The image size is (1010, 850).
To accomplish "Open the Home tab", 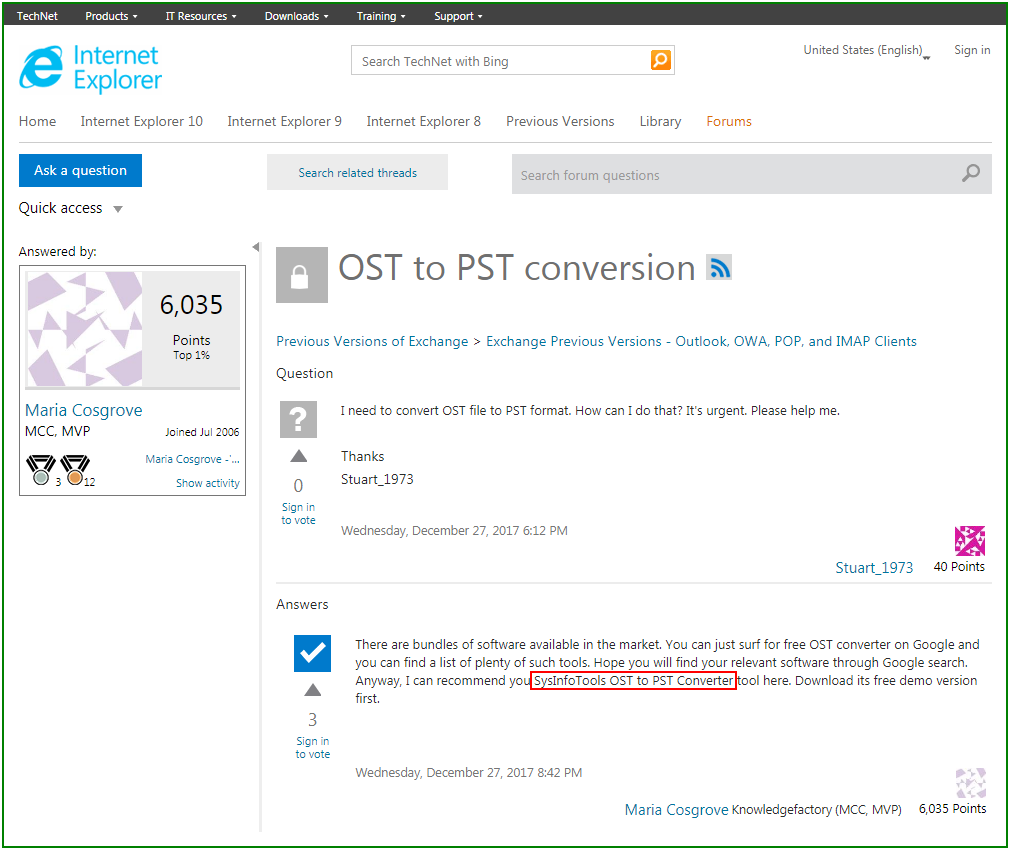I will 37,121.
